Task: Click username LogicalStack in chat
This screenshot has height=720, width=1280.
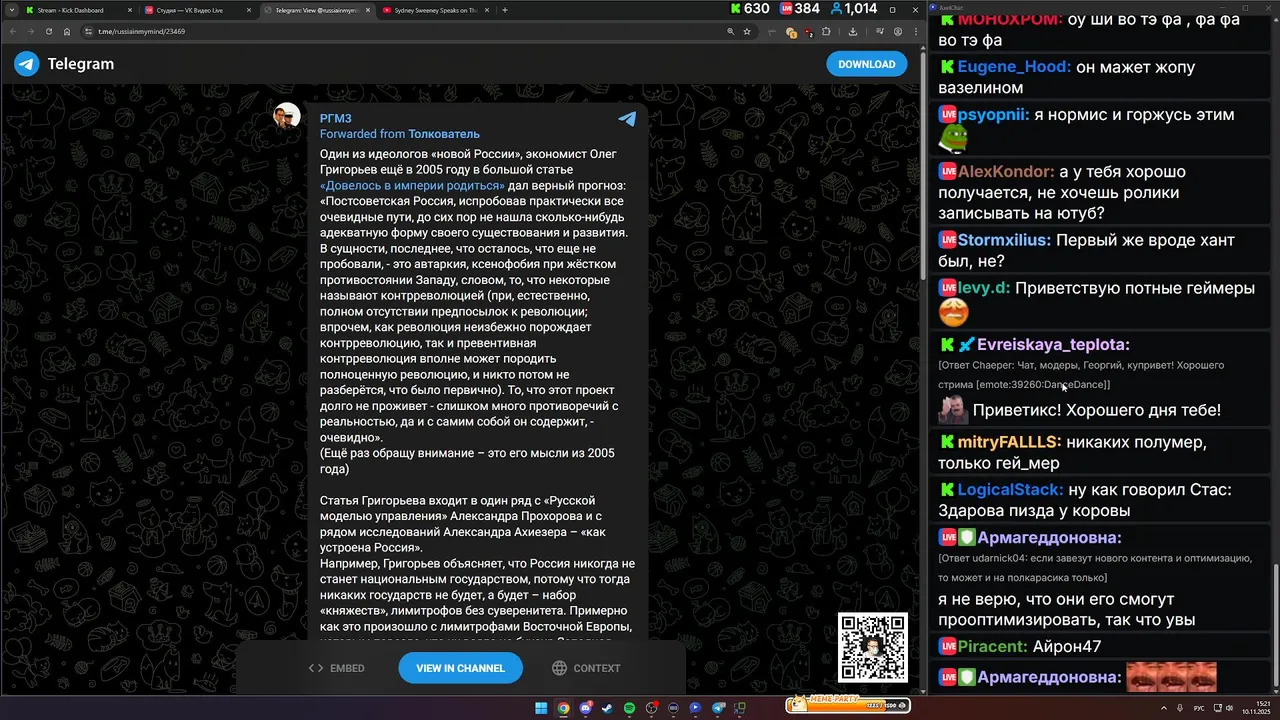Action: [x=1010, y=490]
